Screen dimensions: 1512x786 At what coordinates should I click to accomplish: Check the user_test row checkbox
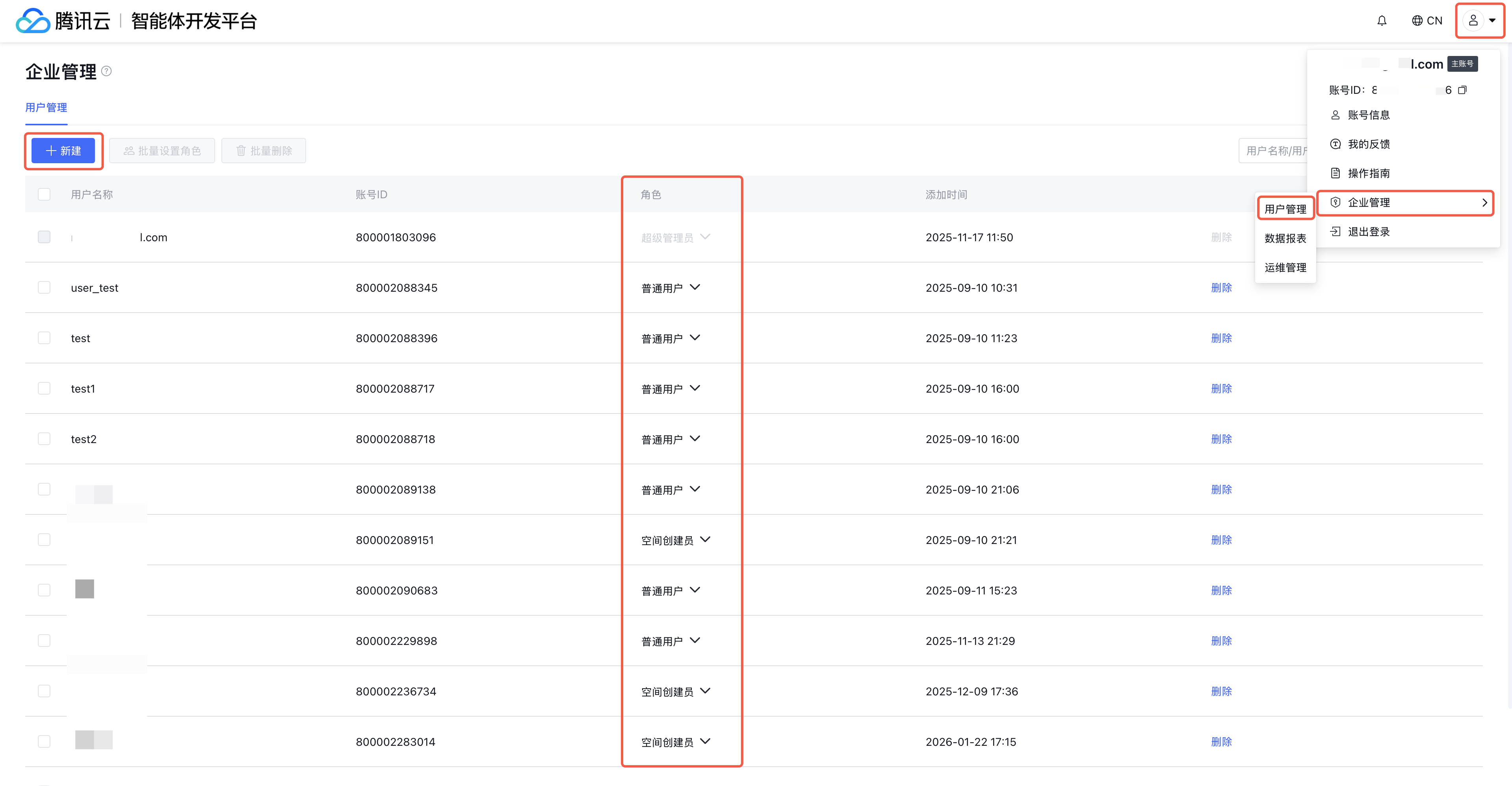point(44,288)
